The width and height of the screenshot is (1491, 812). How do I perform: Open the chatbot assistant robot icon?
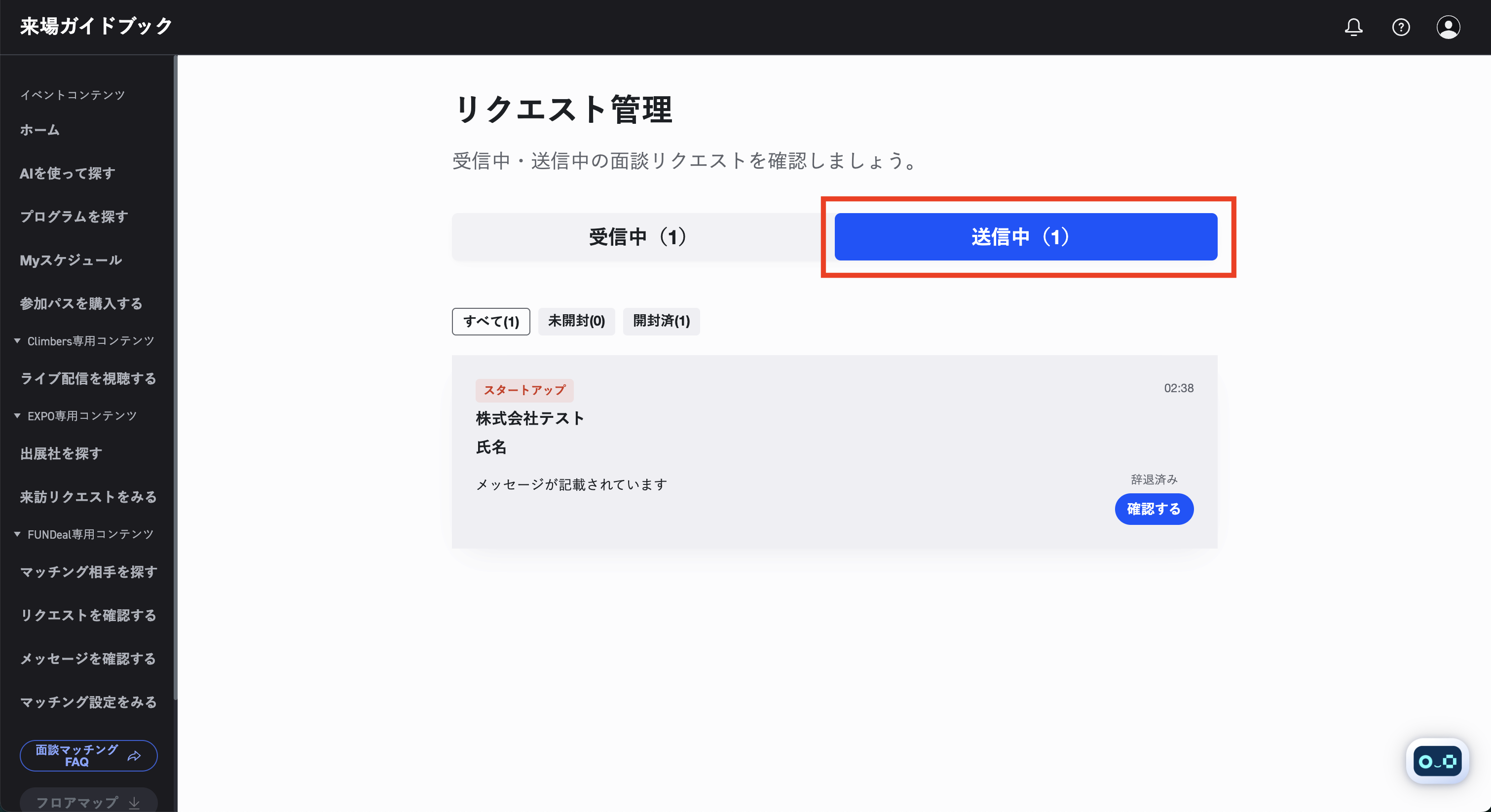click(1437, 761)
